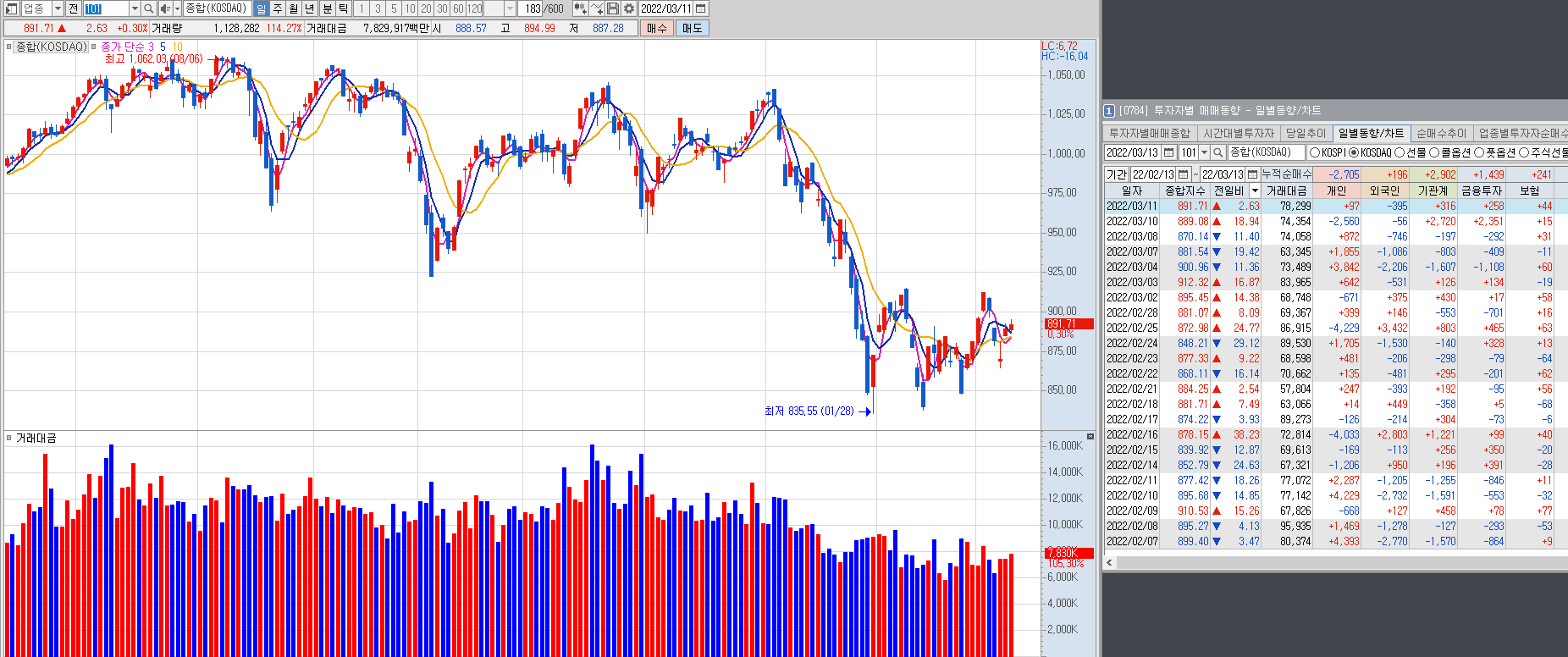
Task: Open dropdown arrow next to speaker icon
Action: (177, 8)
